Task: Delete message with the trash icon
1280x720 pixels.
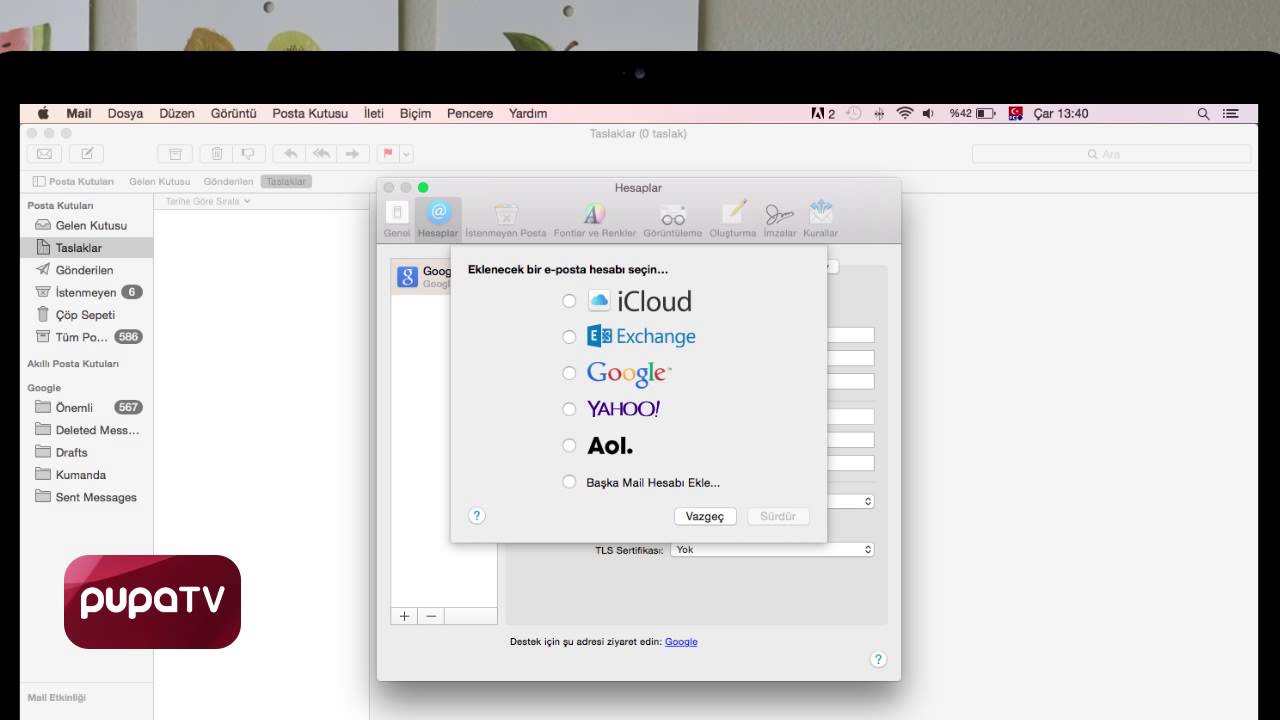Action: [x=217, y=154]
